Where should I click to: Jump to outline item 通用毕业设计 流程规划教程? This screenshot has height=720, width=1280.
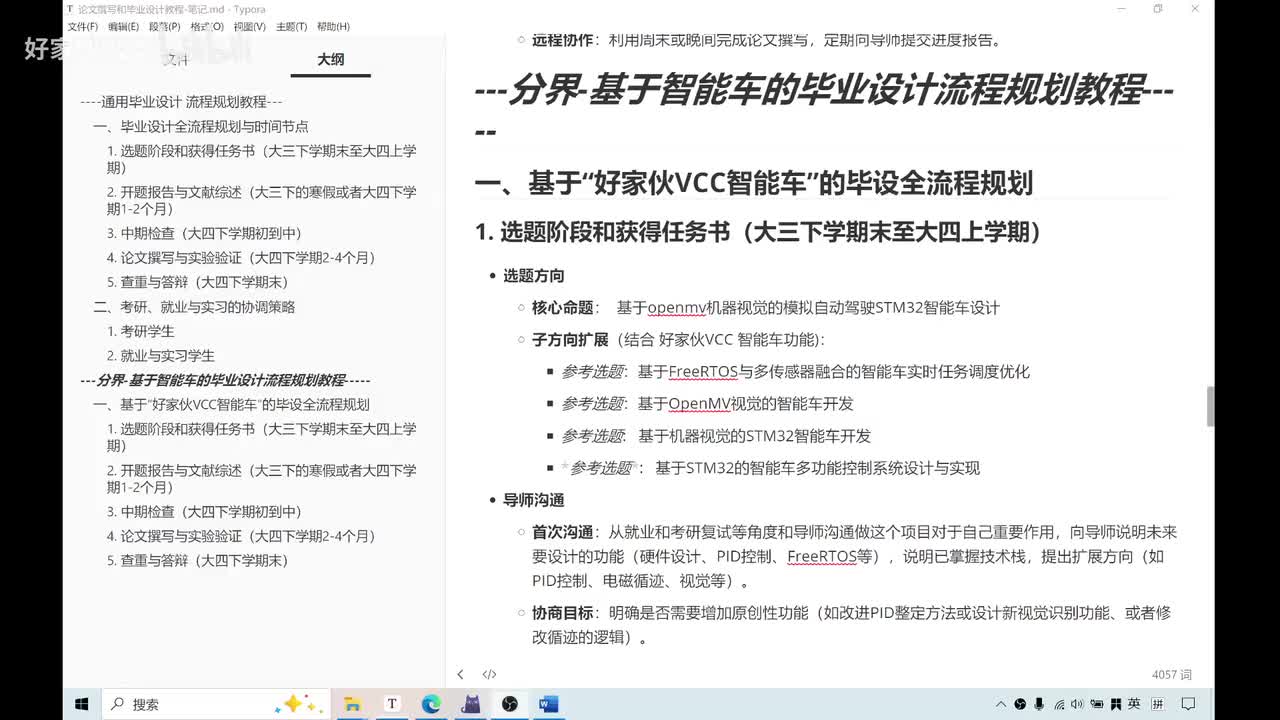tap(181, 102)
